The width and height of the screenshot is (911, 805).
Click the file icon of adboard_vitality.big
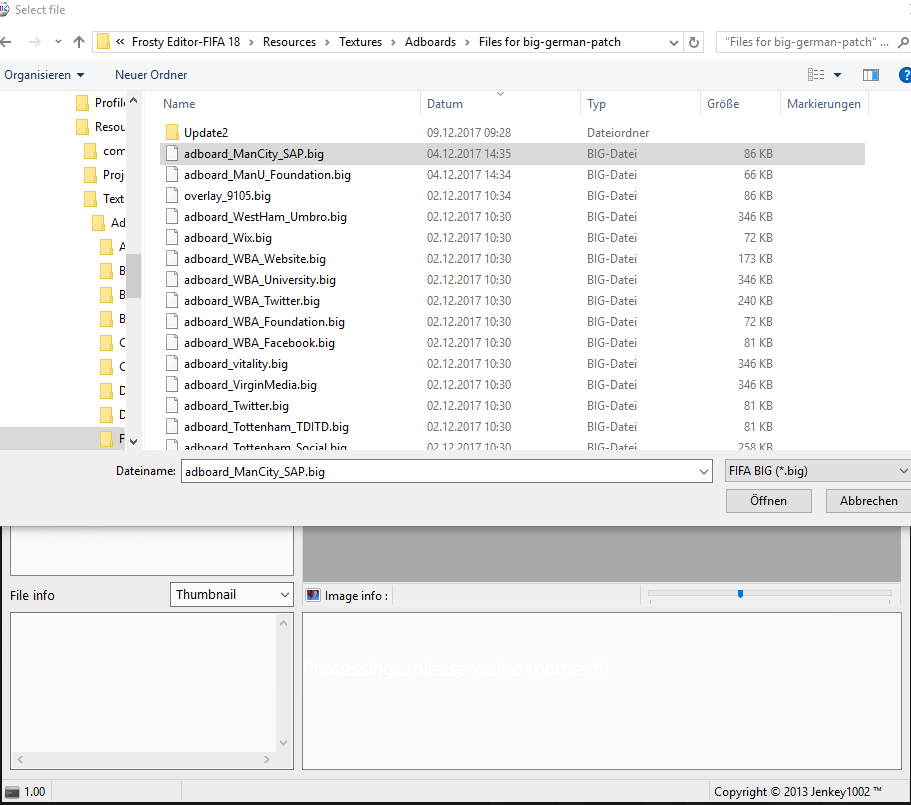[x=172, y=364]
